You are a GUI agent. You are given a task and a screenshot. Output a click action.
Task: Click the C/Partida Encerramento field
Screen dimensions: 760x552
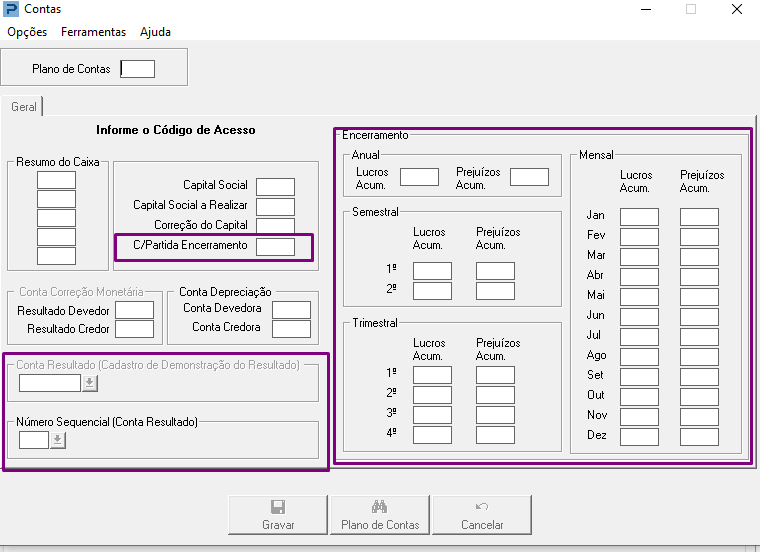(x=275, y=246)
